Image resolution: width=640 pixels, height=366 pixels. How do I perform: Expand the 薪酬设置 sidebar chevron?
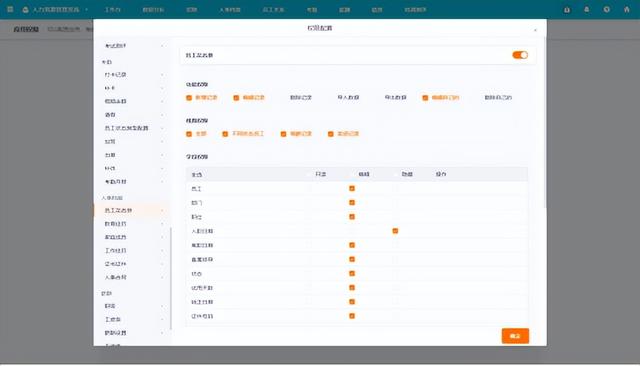click(x=162, y=333)
